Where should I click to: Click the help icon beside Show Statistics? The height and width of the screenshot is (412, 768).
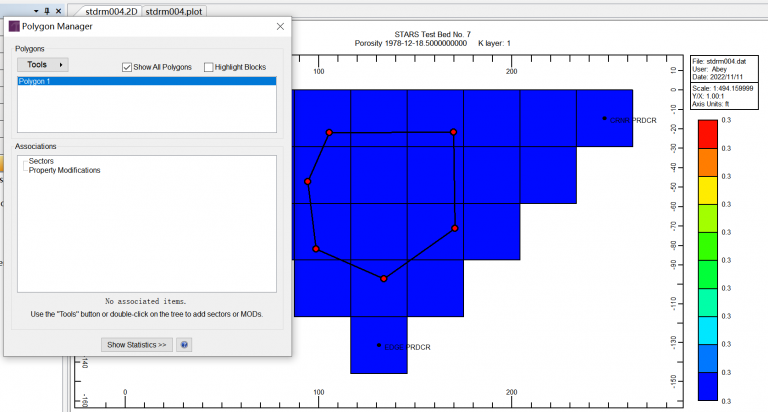tap(184, 344)
